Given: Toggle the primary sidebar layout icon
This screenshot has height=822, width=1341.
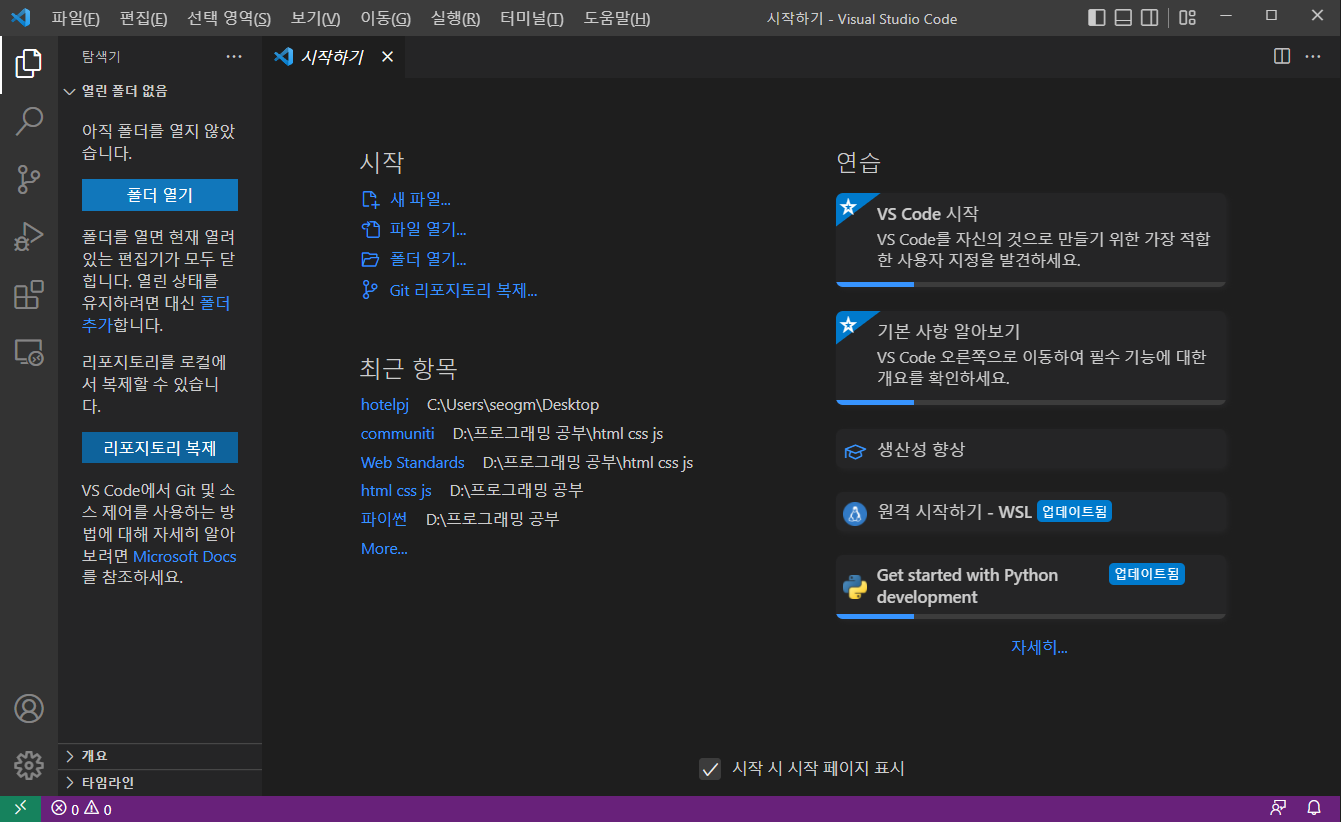Looking at the screenshot, I should pyautogui.click(x=1097, y=18).
